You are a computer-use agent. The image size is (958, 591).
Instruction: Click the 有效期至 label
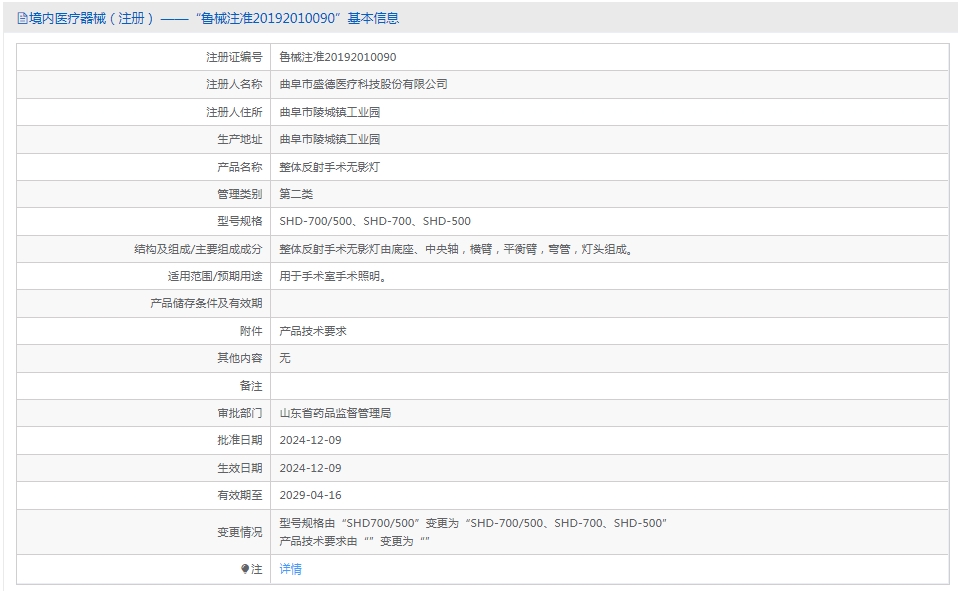(240, 495)
